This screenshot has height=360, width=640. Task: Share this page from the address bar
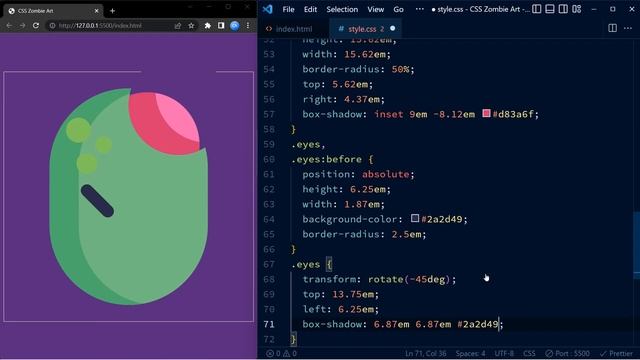tap(178, 26)
